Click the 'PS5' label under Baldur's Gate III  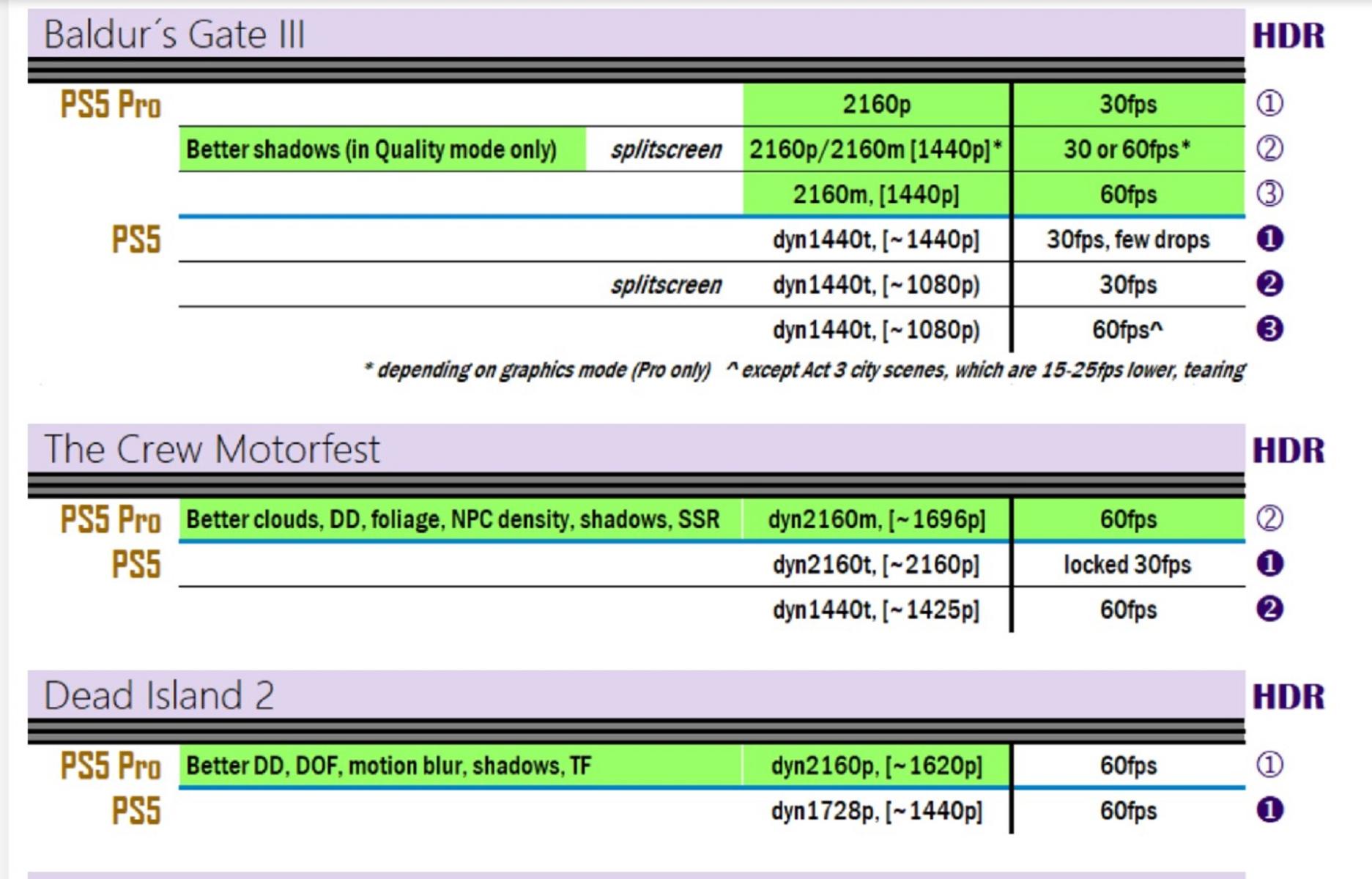pyautogui.click(x=136, y=240)
